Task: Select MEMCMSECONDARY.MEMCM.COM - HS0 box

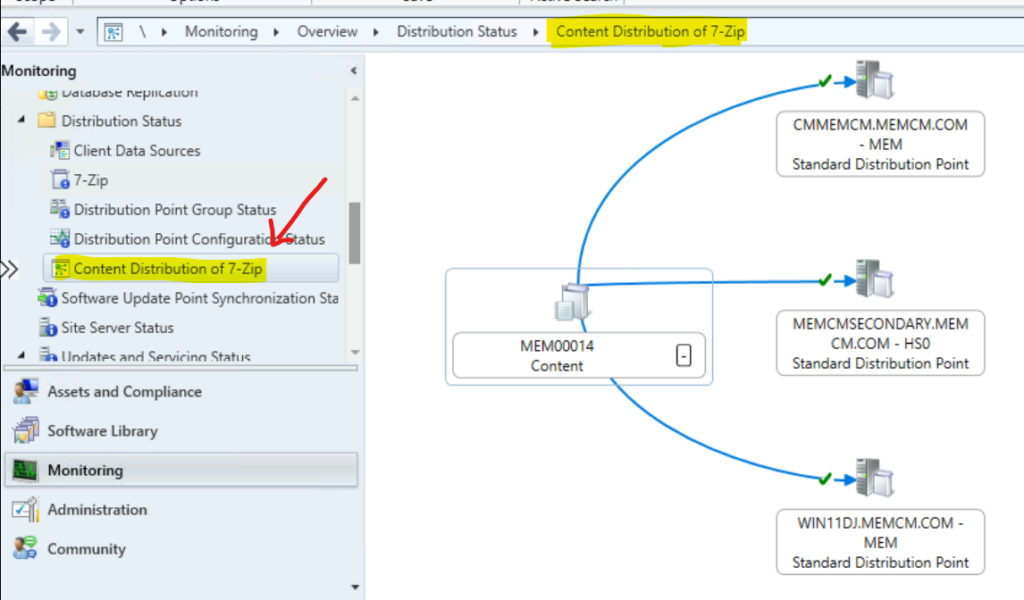Action: pyautogui.click(x=880, y=343)
